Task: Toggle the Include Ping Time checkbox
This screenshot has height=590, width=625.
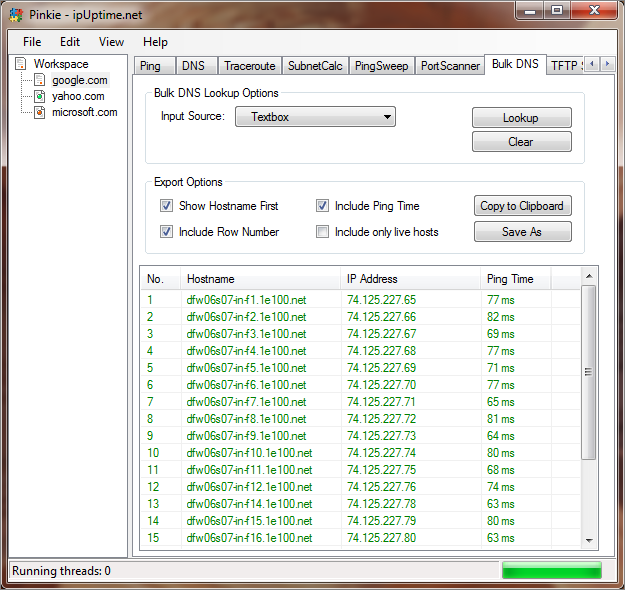Action: (x=323, y=206)
